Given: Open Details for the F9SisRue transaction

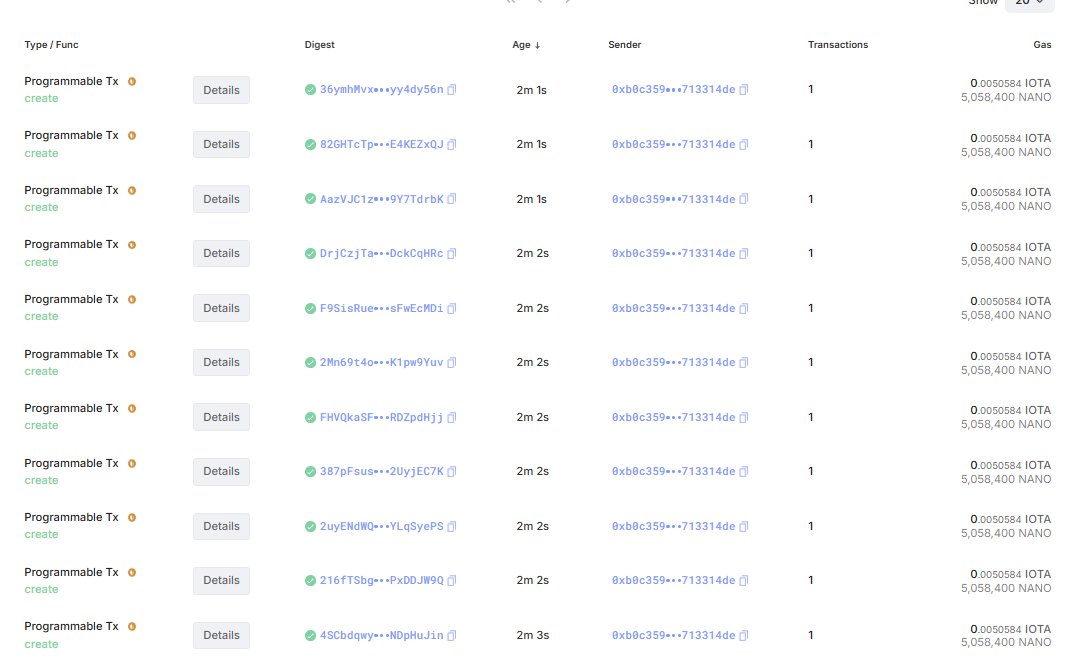Looking at the screenshot, I should [x=221, y=308].
